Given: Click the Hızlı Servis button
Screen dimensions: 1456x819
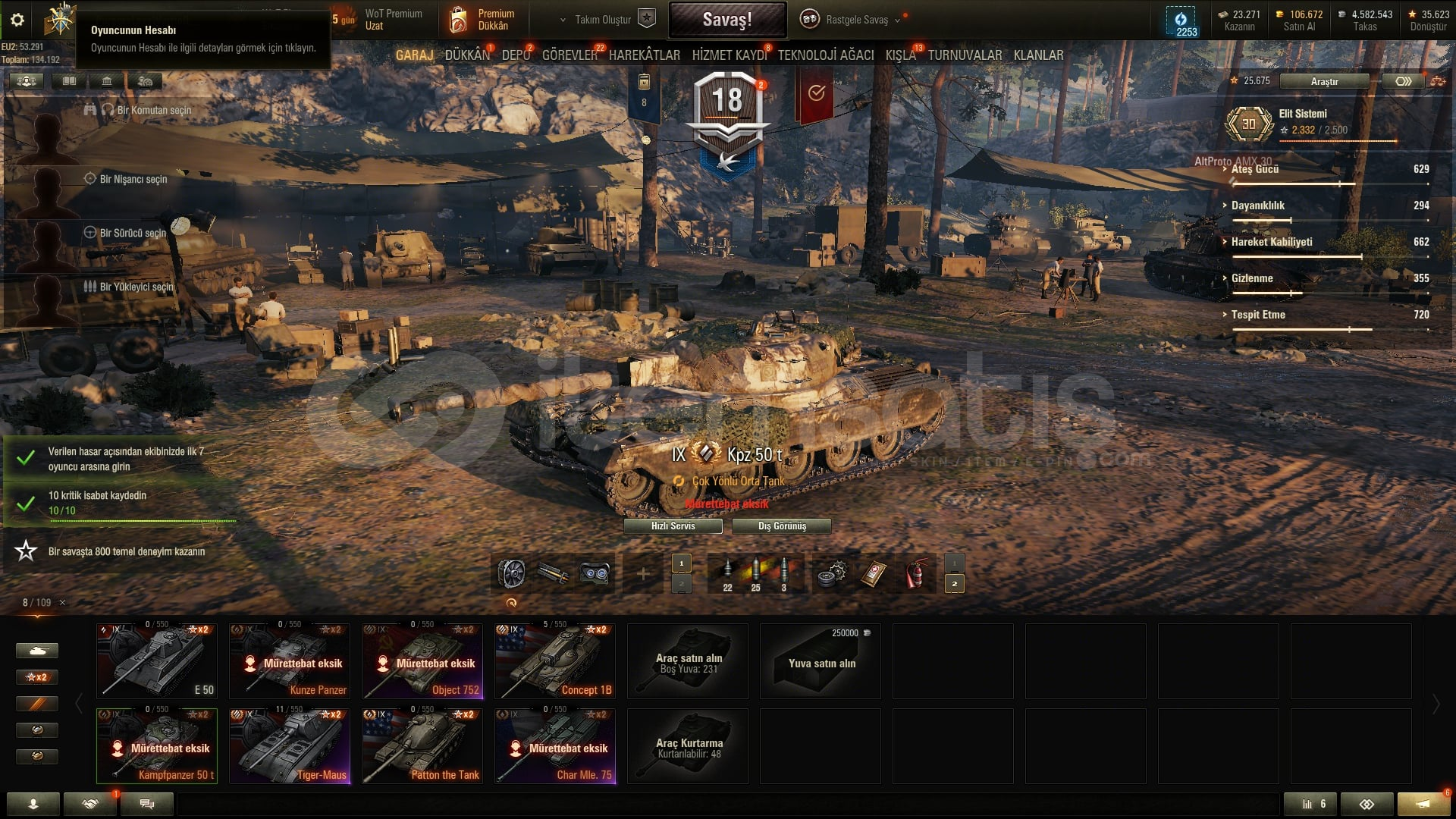Looking at the screenshot, I should [673, 526].
